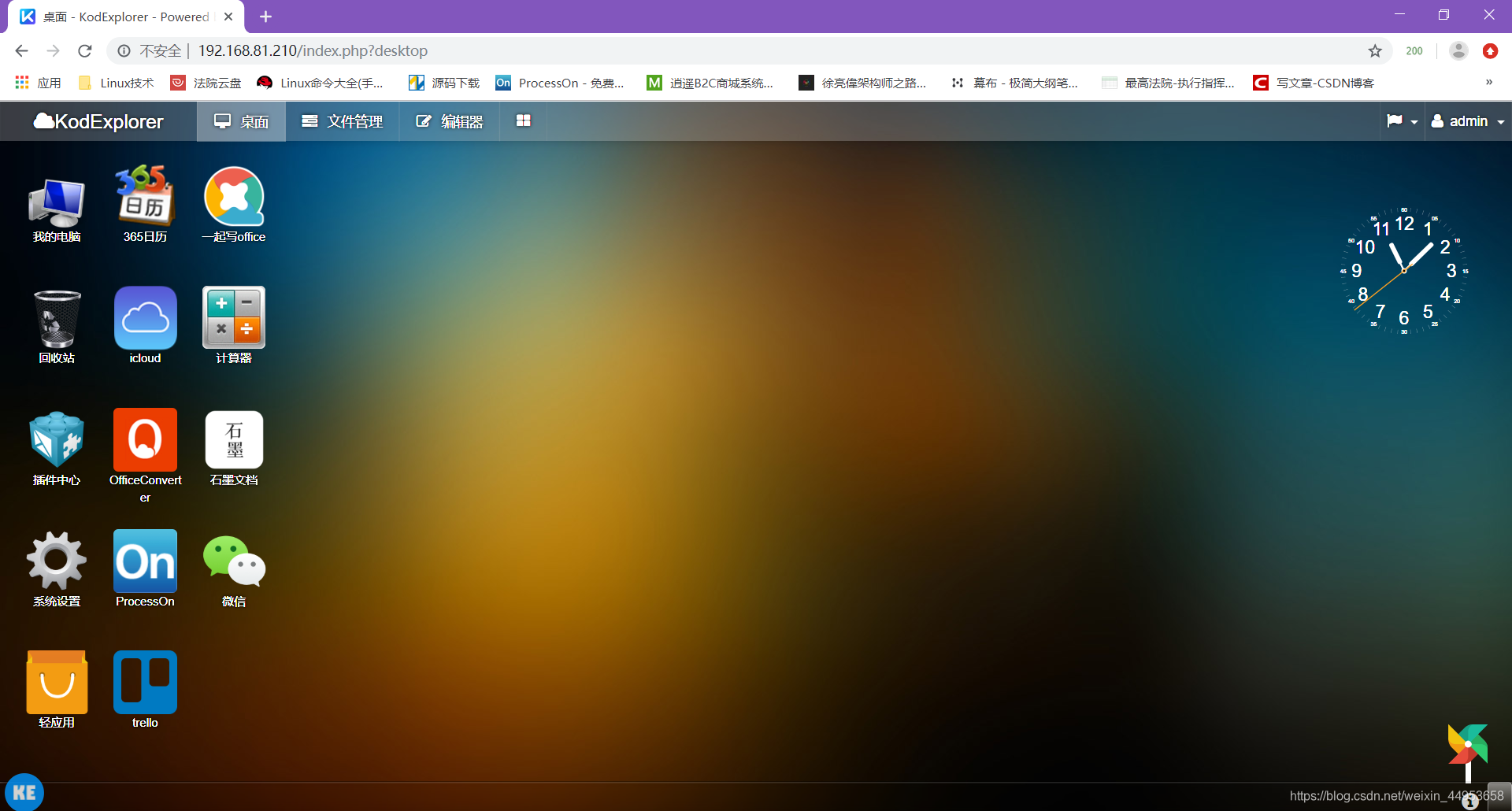Click the browser back arrow

(x=21, y=50)
